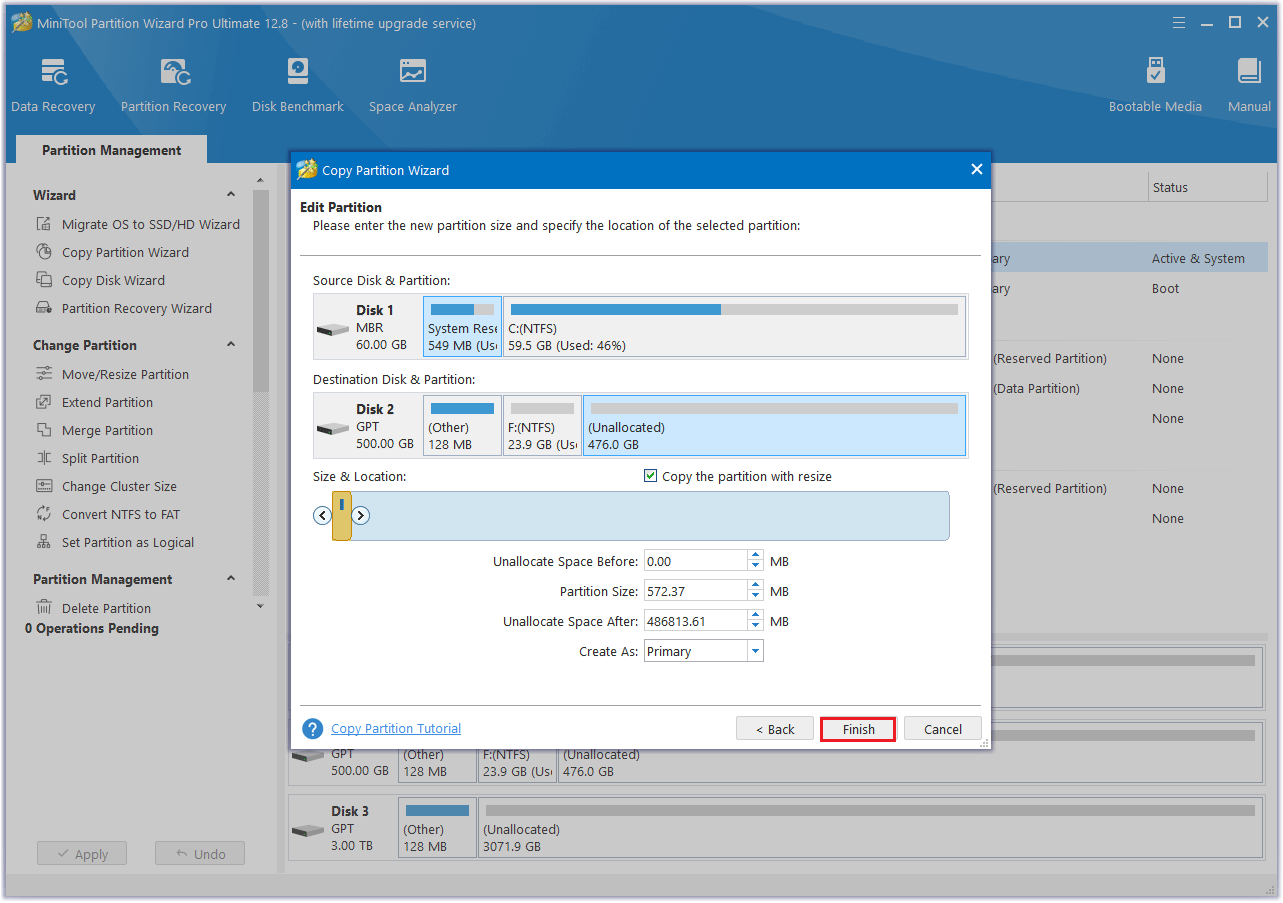Select (Other) 128 MB partition in destination Disk 2

462,425
